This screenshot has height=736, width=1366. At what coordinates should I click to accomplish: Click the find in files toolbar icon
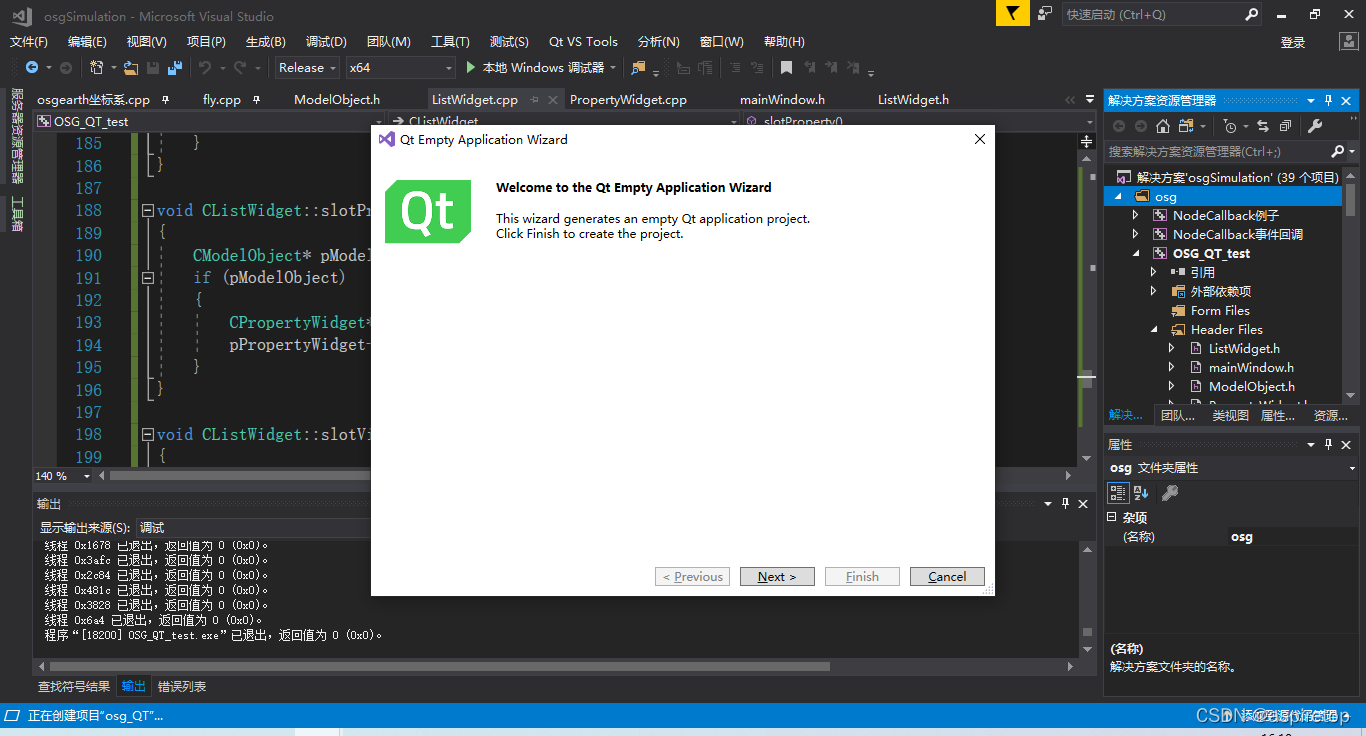point(638,68)
